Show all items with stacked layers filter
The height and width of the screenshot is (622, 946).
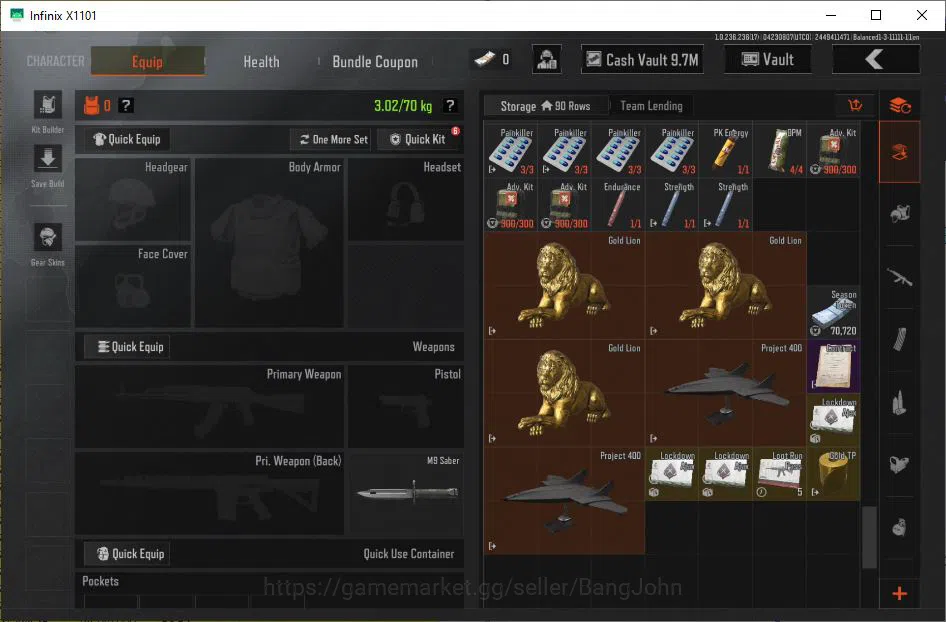(x=900, y=106)
